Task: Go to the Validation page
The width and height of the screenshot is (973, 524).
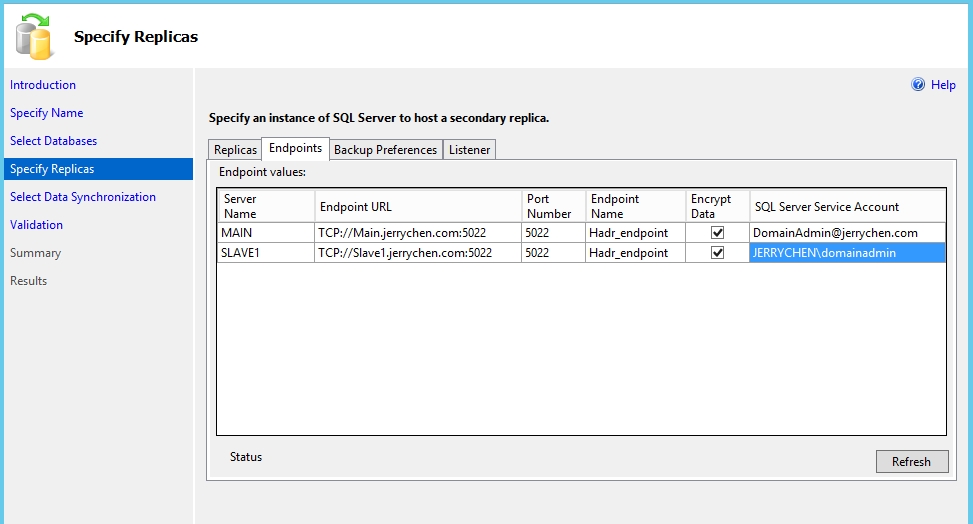Action: [x=36, y=225]
